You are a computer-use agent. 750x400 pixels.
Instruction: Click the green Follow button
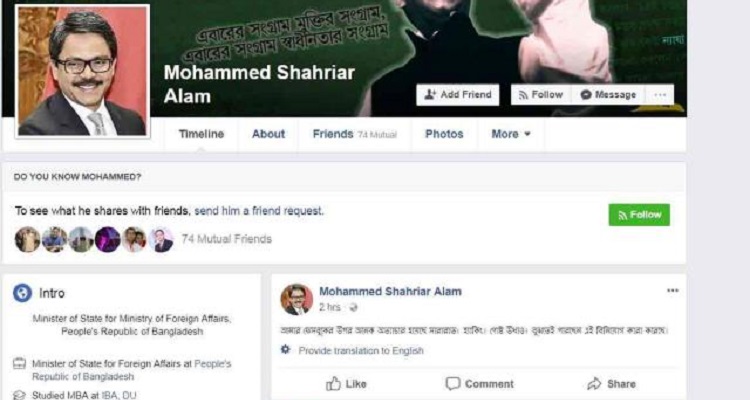pos(639,215)
